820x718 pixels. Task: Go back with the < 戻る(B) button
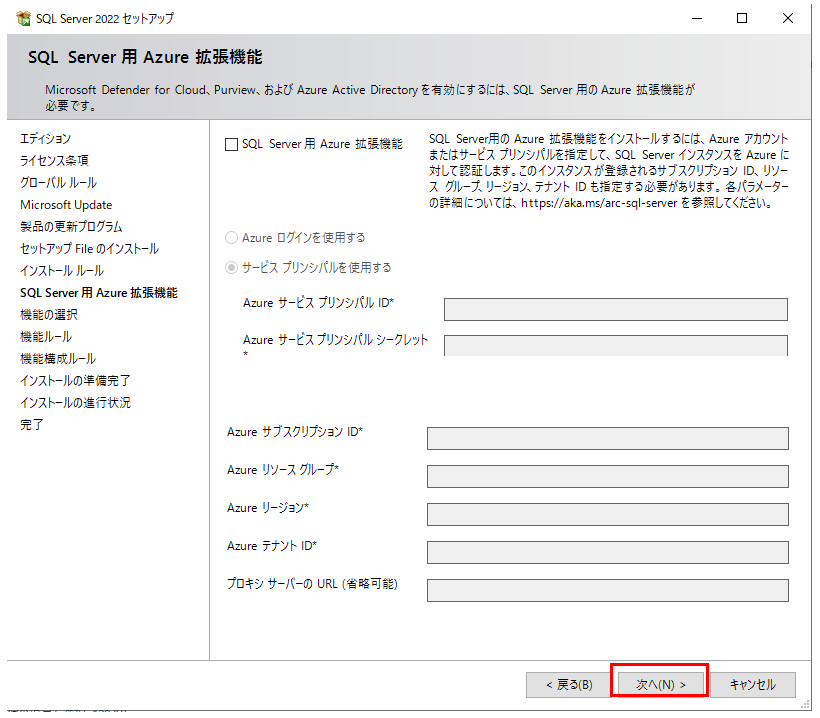(566, 684)
